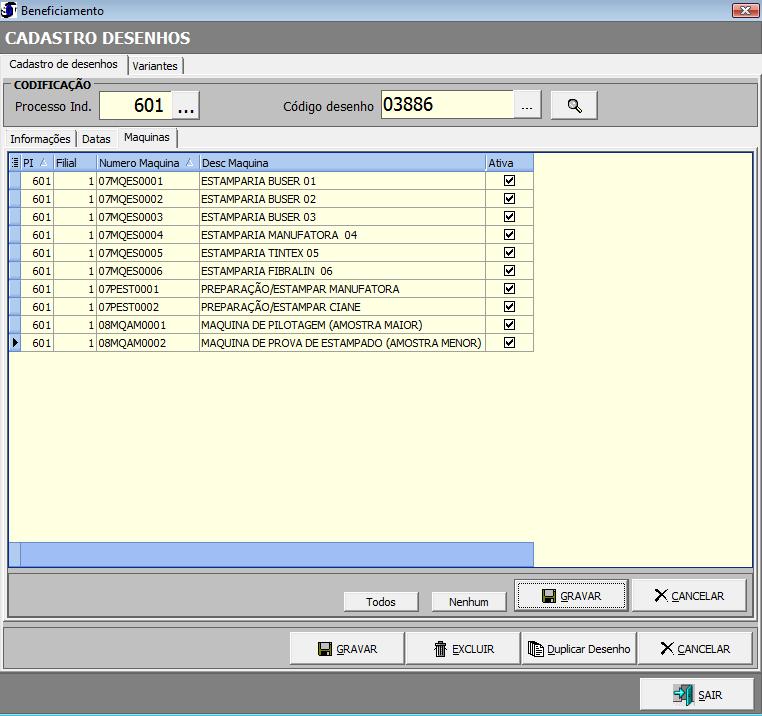Switch to the Variantes tab
Viewport: 762px width, 716px height.
[155, 66]
